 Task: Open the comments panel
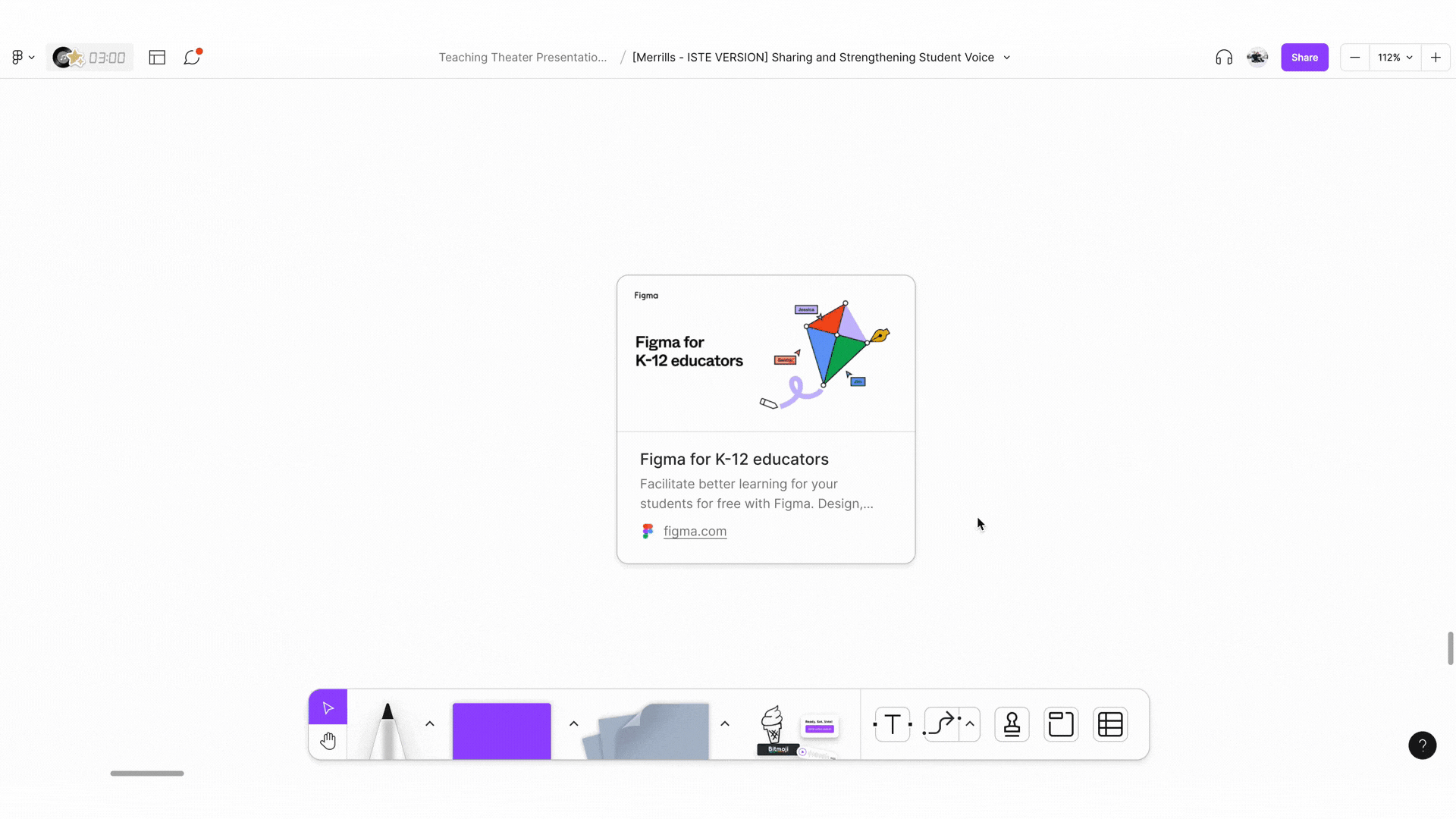(191, 57)
